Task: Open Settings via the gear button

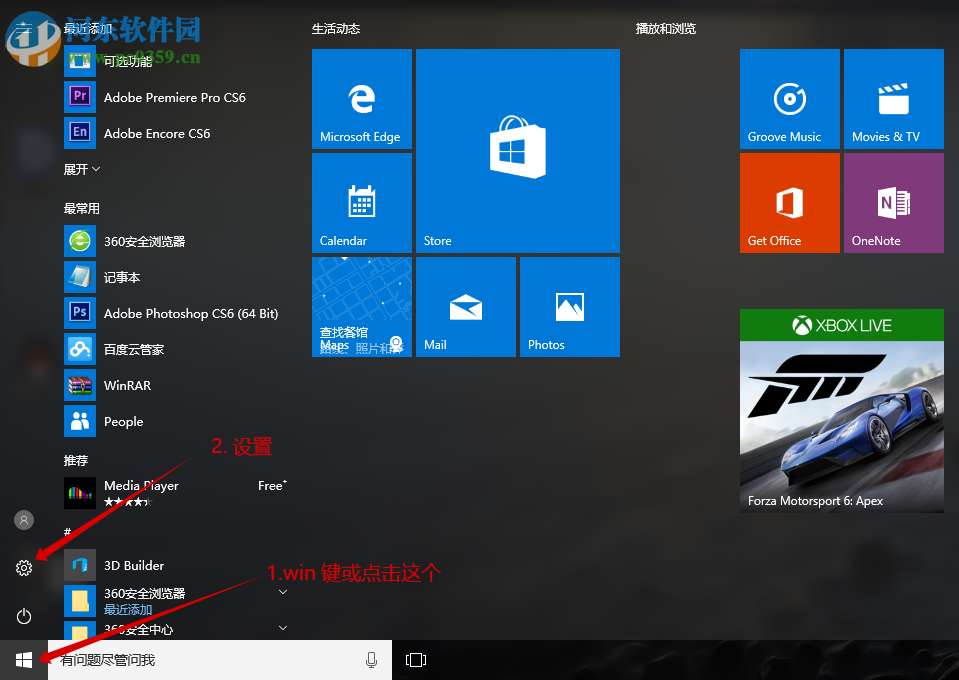Action: tap(23, 567)
